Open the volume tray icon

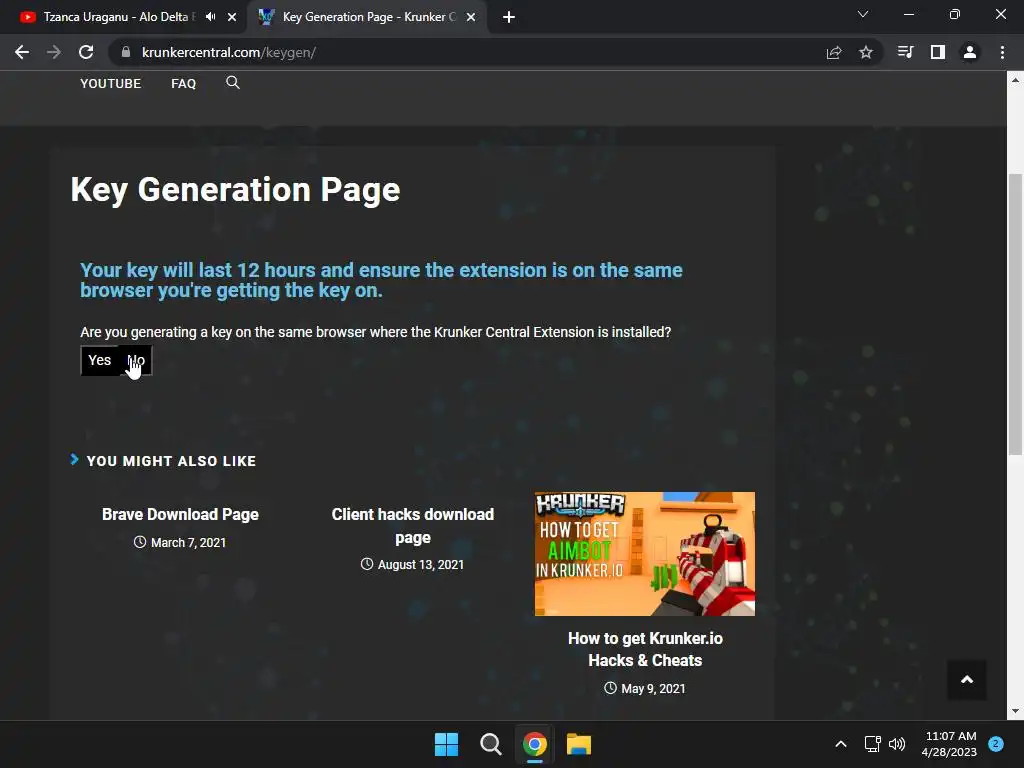coord(897,744)
